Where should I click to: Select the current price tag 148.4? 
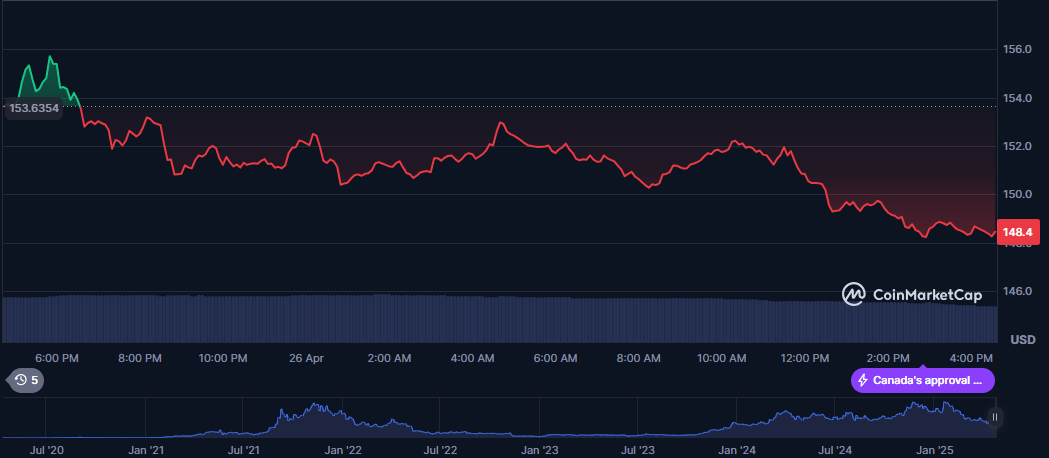[x=1018, y=232]
